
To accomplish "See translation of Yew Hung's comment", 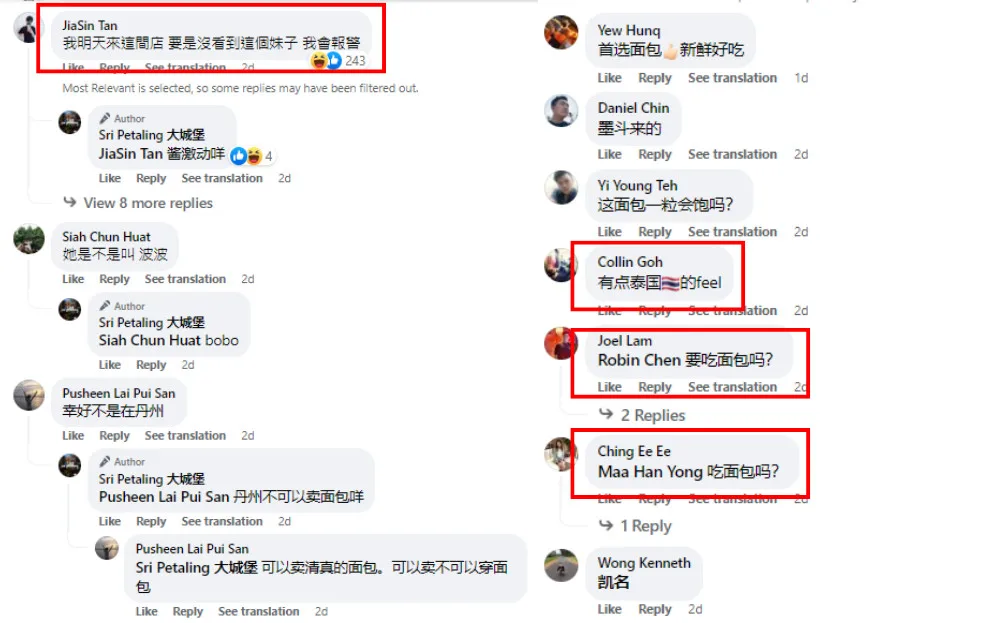I will click(x=732, y=78).
